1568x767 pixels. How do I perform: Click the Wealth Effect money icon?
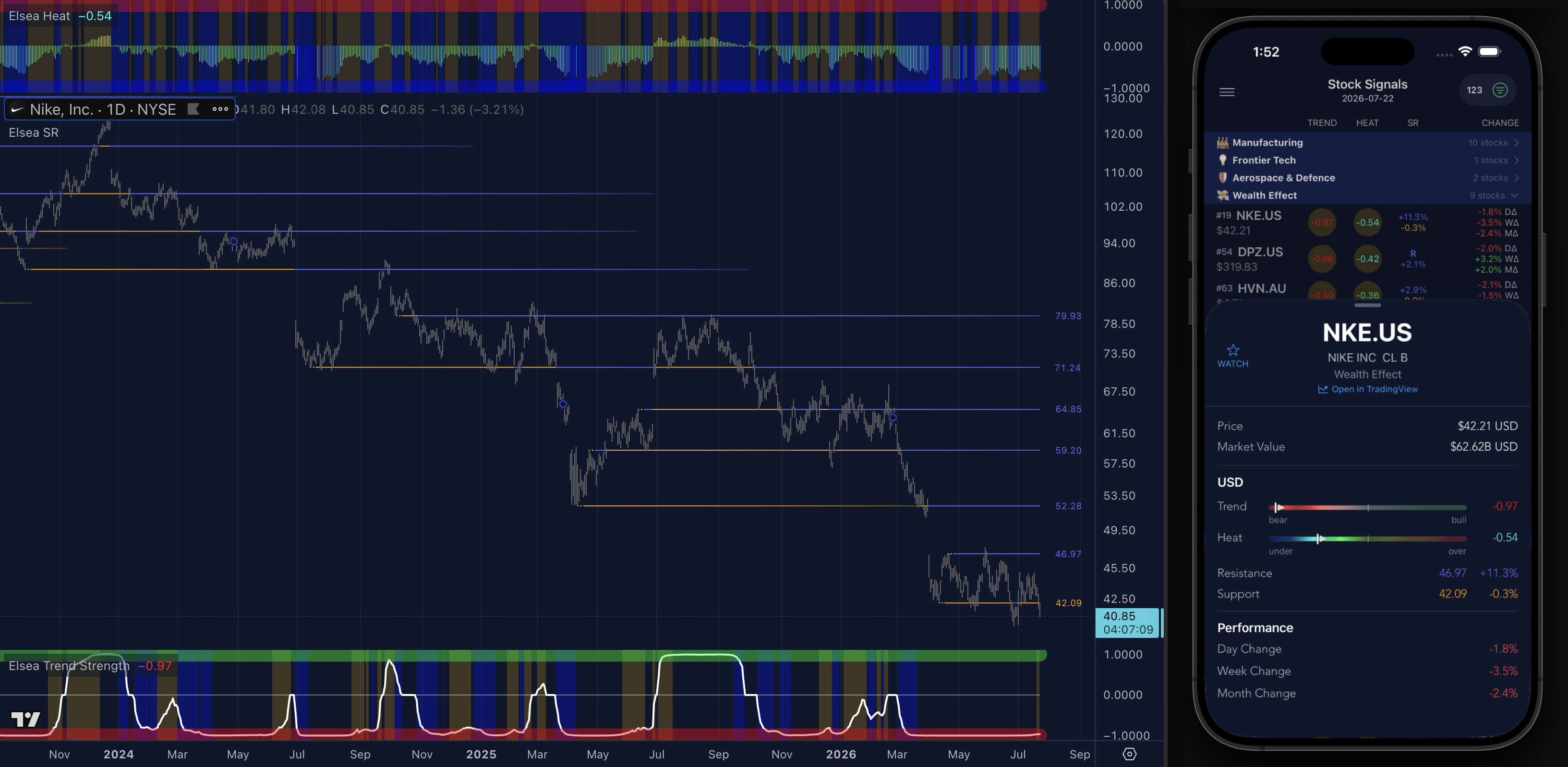coord(1222,195)
